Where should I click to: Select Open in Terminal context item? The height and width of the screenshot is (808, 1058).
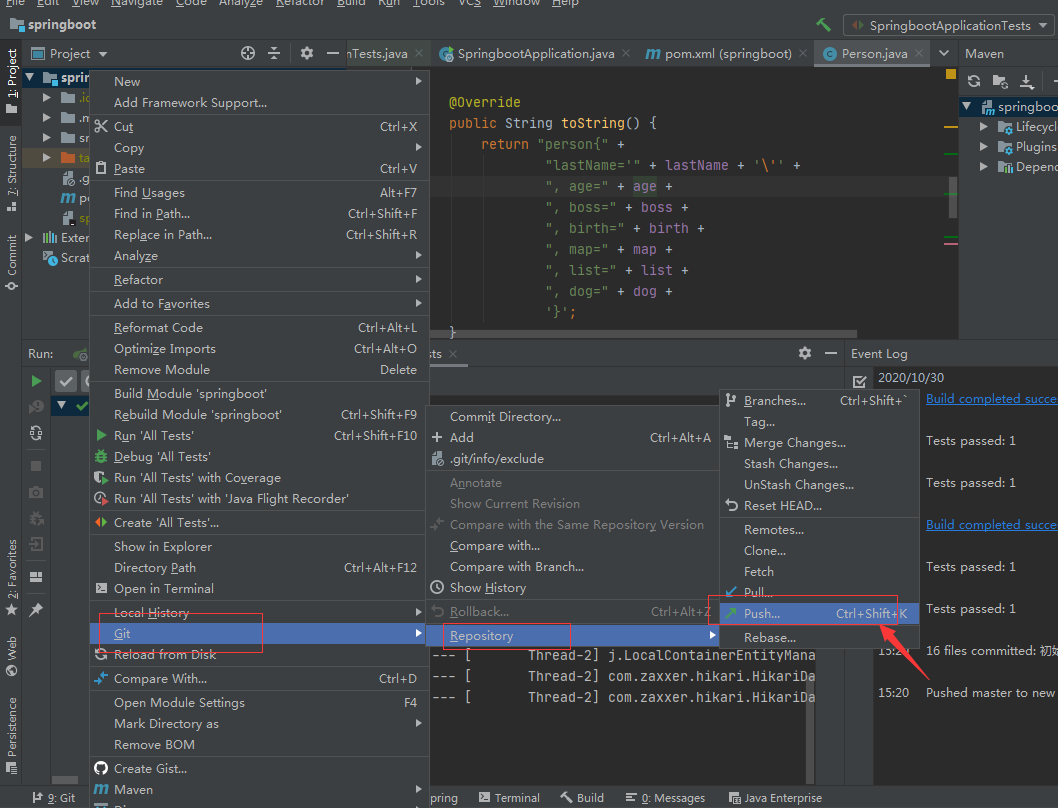click(259, 589)
